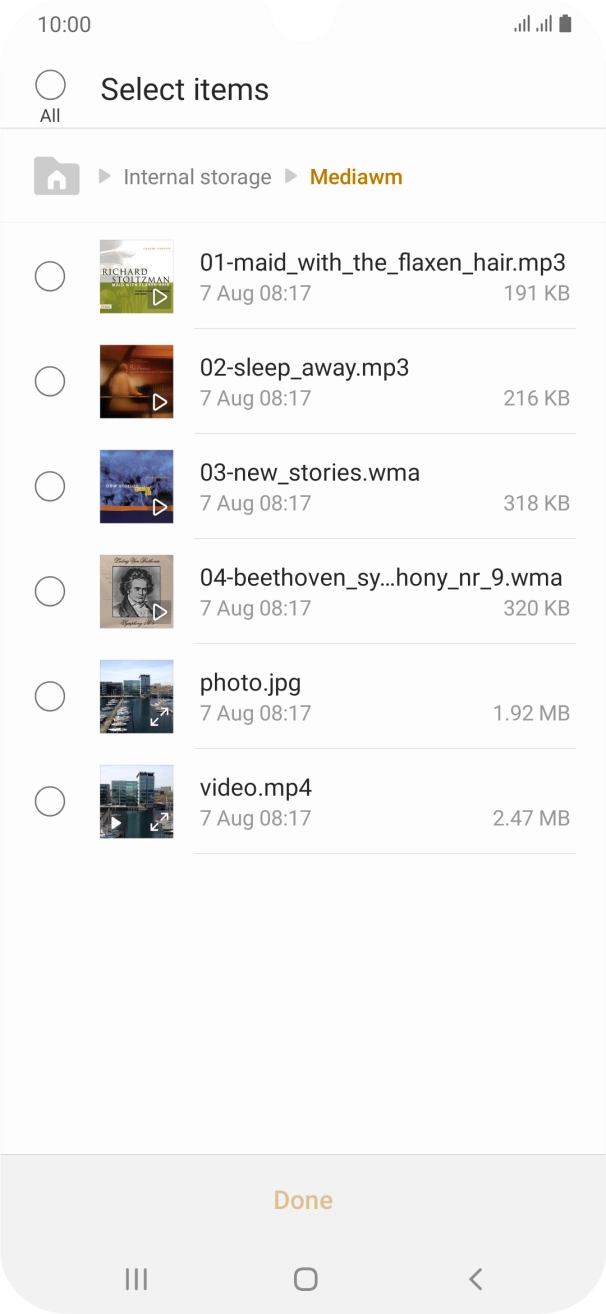Image resolution: width=606 pixels, height=1314 pixels.
Task: Enable the All selection circle
Action: pyautogui.click(x=50, y=85)
